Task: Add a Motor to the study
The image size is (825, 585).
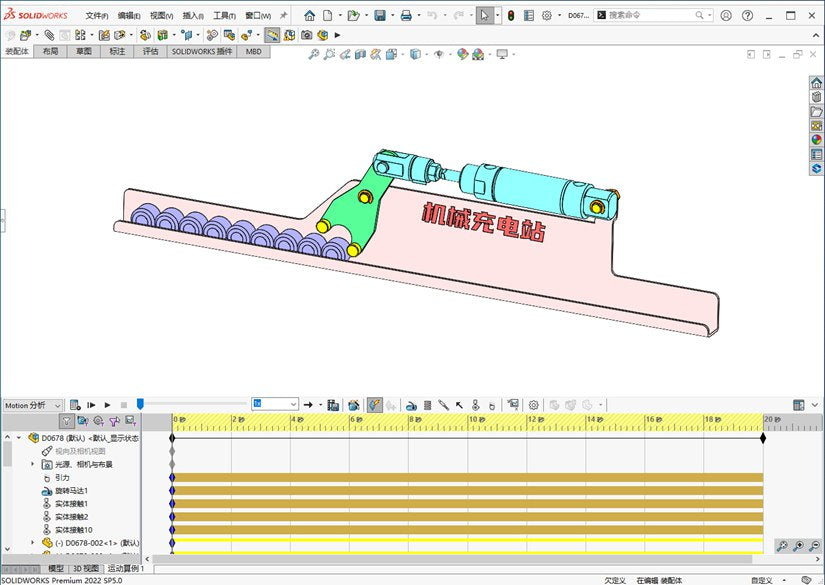Action: (411, 405)
